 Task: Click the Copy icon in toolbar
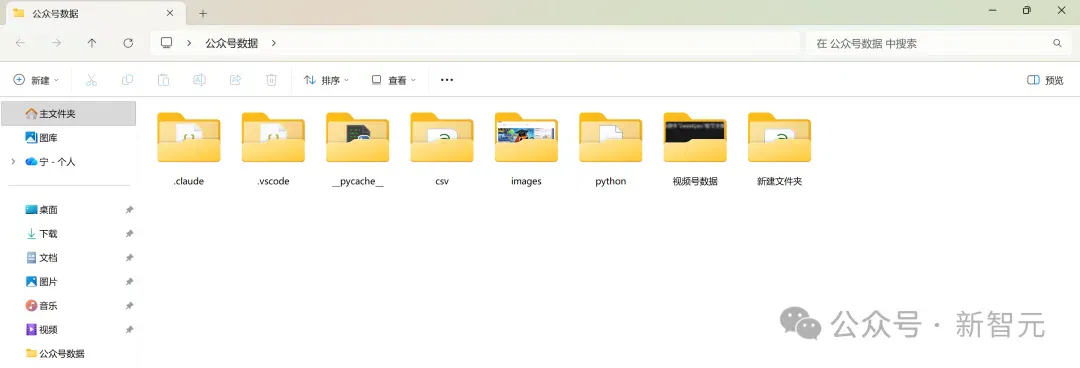(x=127, y=80)
